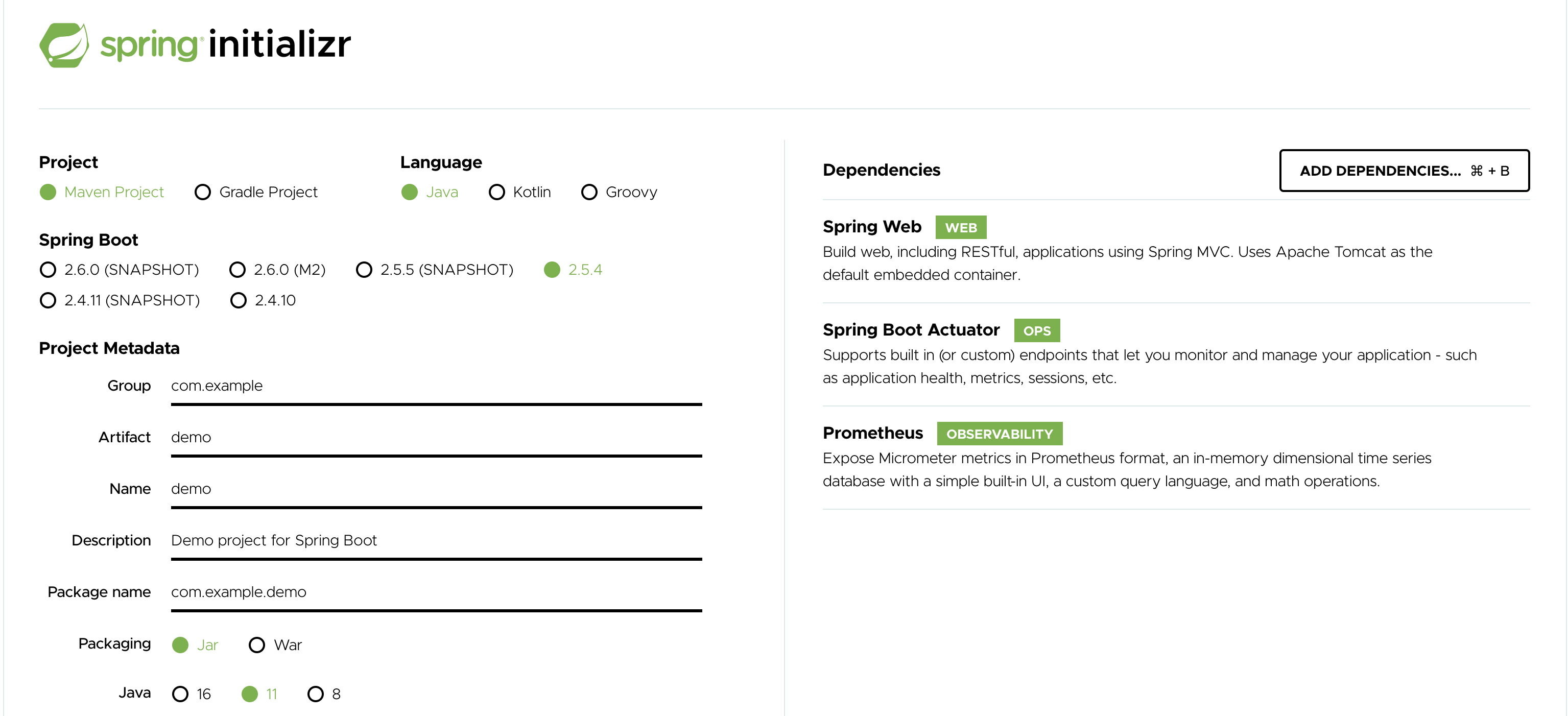
Task: Set Java version to 8
Action: 324,694
